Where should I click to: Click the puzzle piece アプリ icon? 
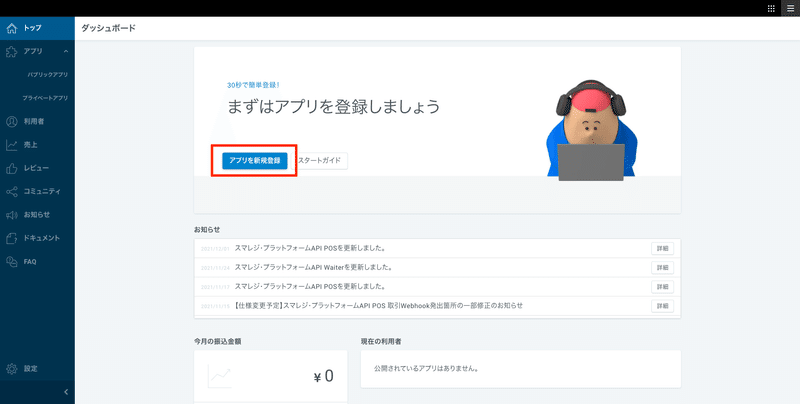[x=12, y=52]
